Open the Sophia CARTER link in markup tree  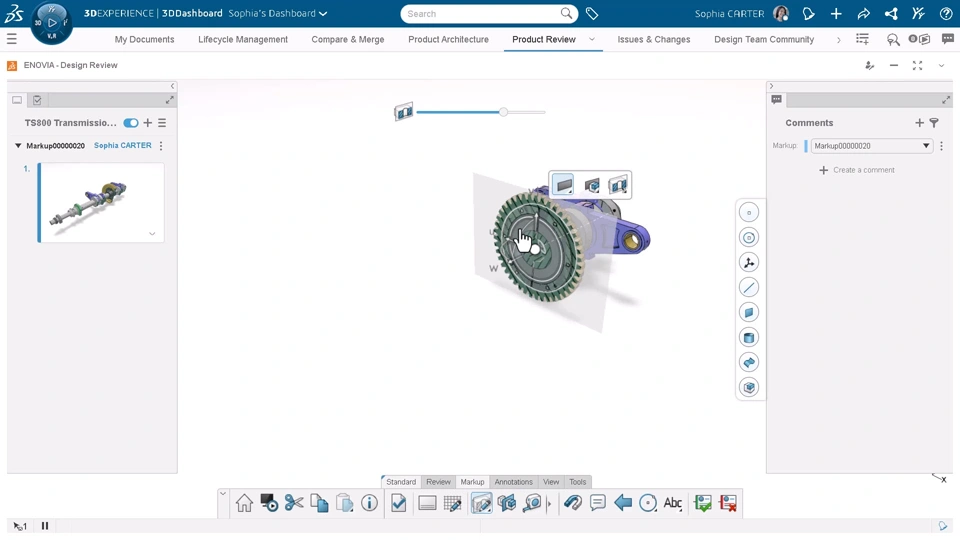click(x=122, y=146)
